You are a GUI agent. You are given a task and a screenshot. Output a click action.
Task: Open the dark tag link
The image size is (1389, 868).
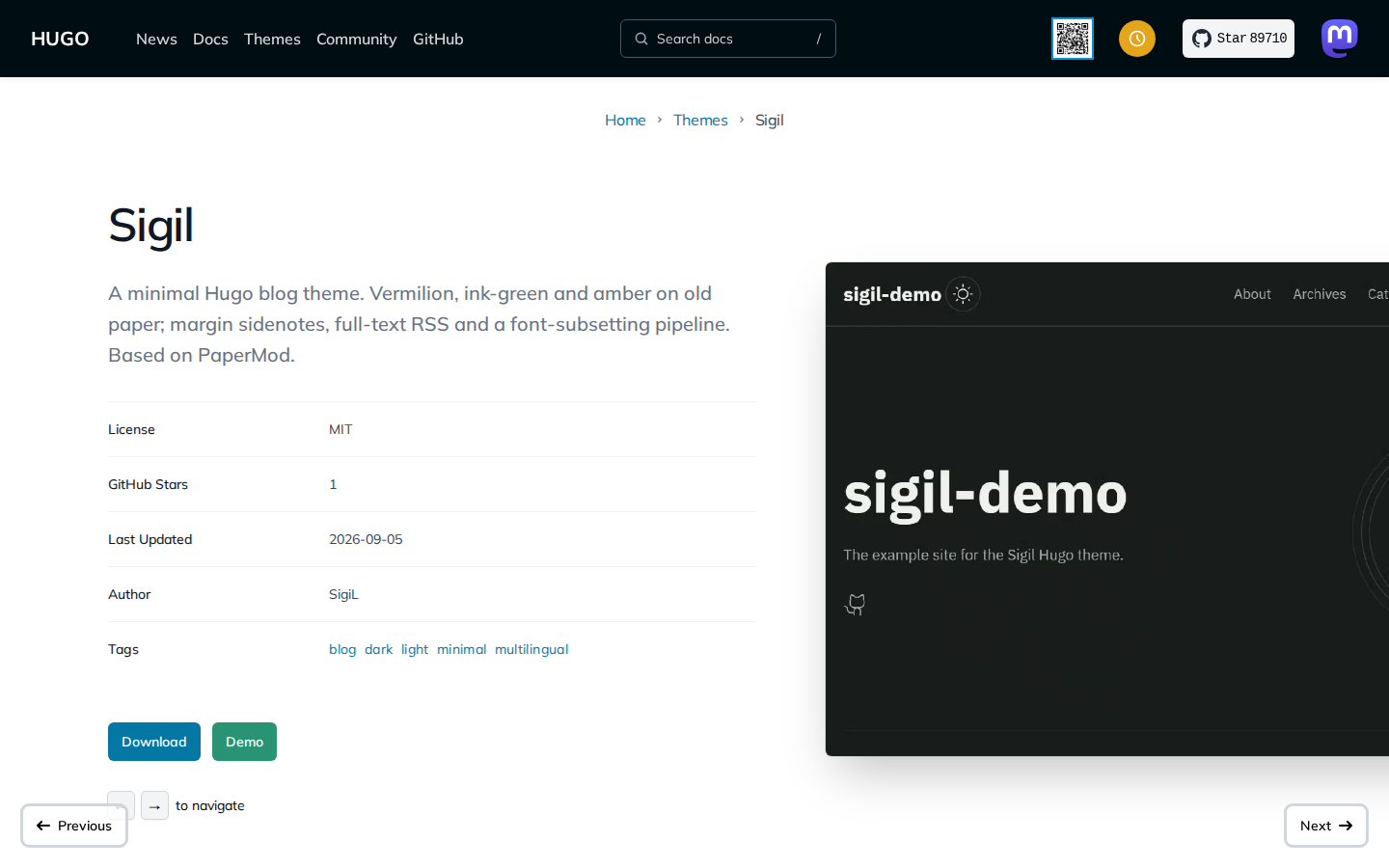[378, 649]
